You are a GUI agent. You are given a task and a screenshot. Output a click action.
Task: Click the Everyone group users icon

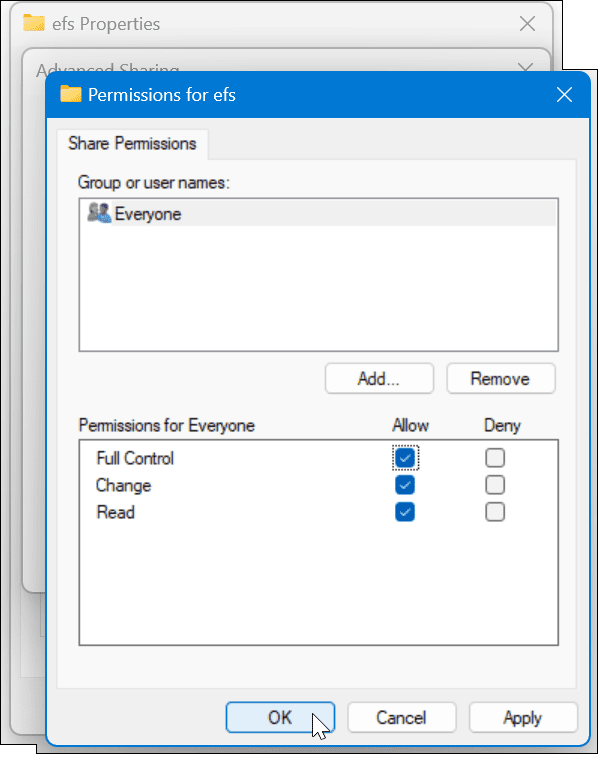(99, 213)
